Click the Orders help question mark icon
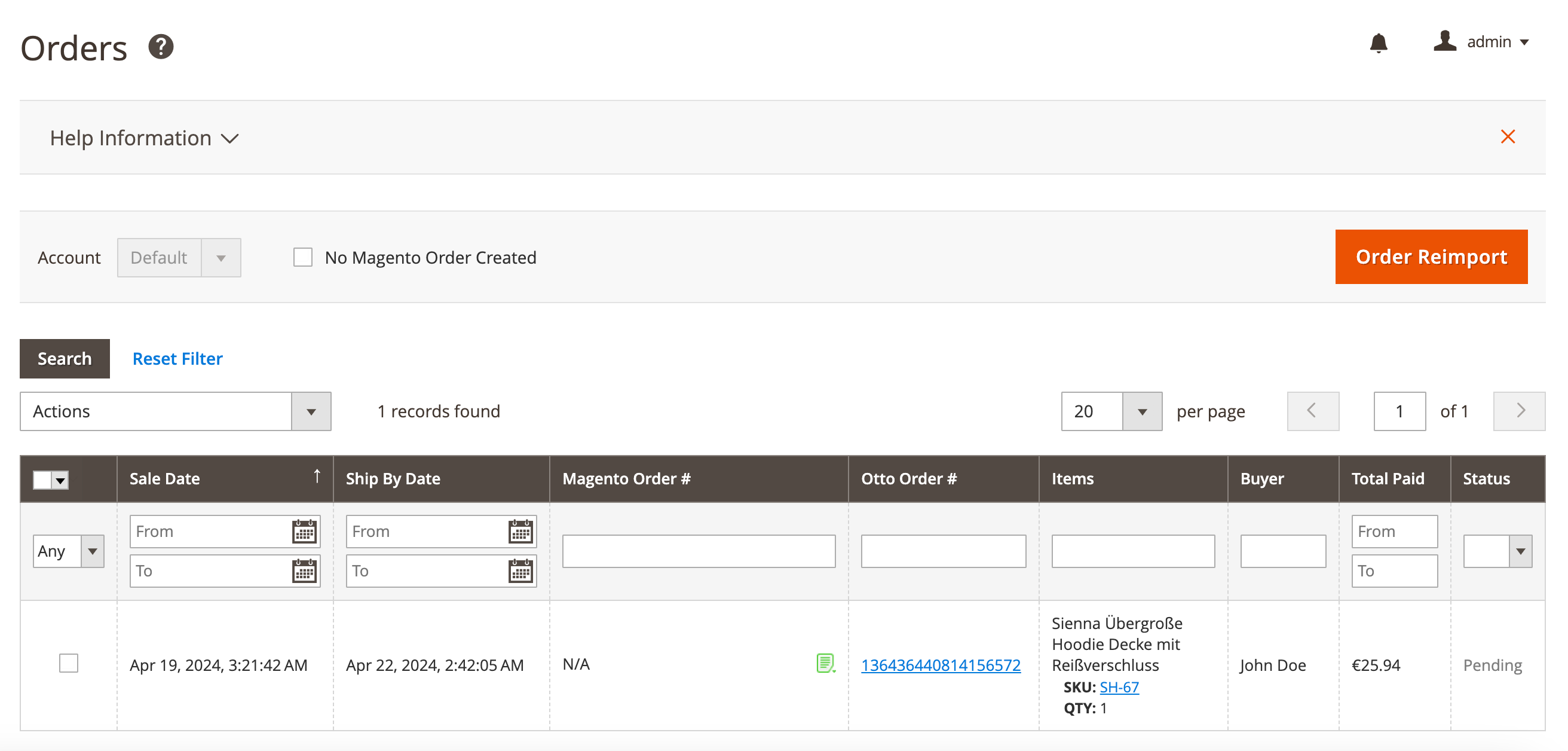The width and height of the screenshot is (1568, 751). [161, 47]
